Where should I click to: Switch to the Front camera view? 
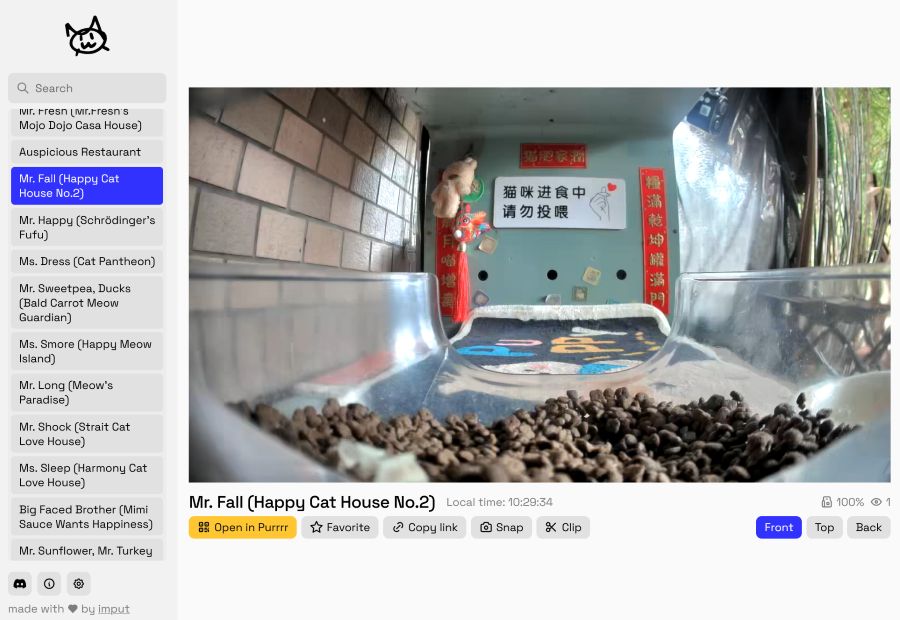coord(778,527)
